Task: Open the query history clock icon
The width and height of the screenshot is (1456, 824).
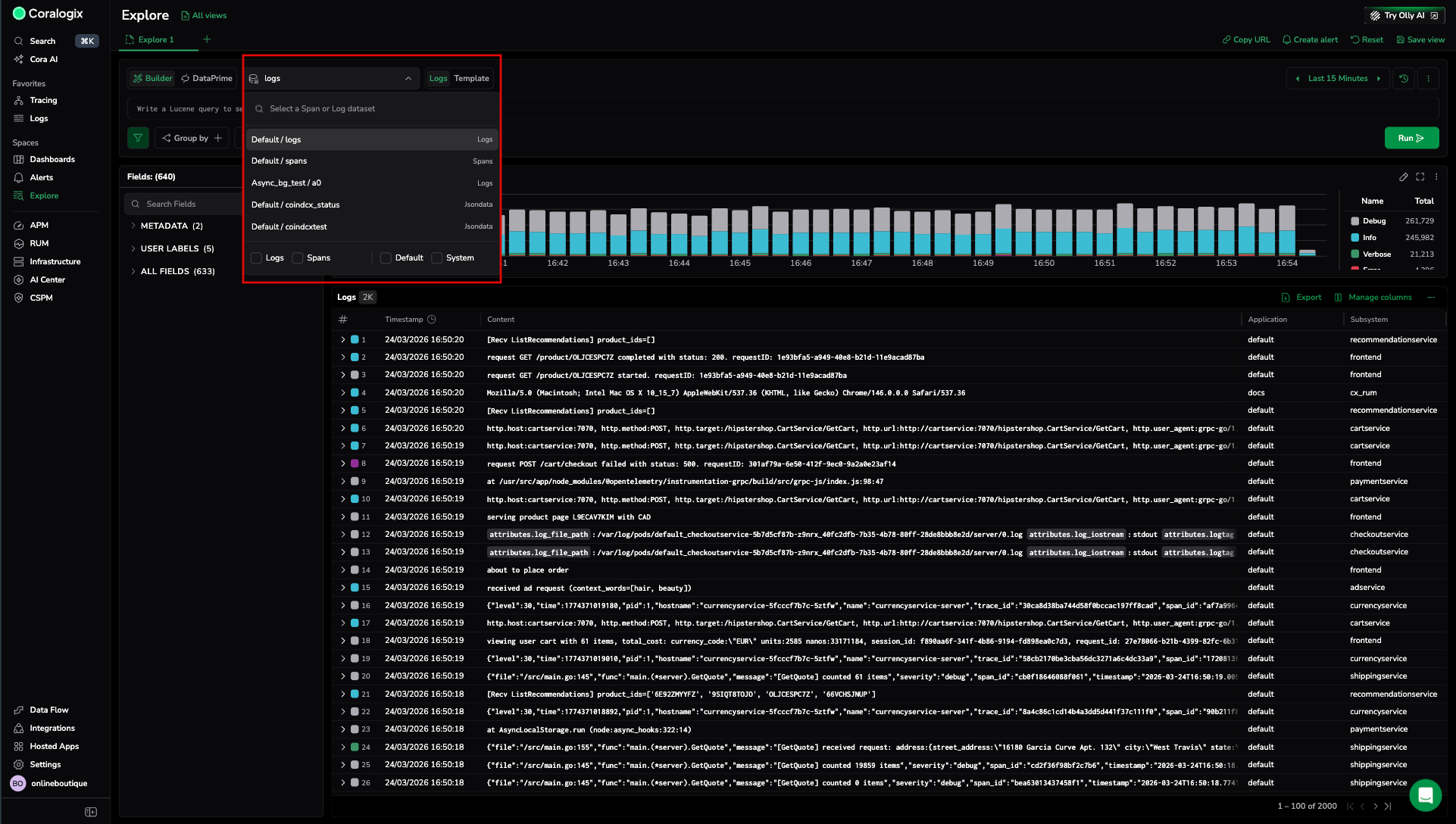Action: (1404, 79)
